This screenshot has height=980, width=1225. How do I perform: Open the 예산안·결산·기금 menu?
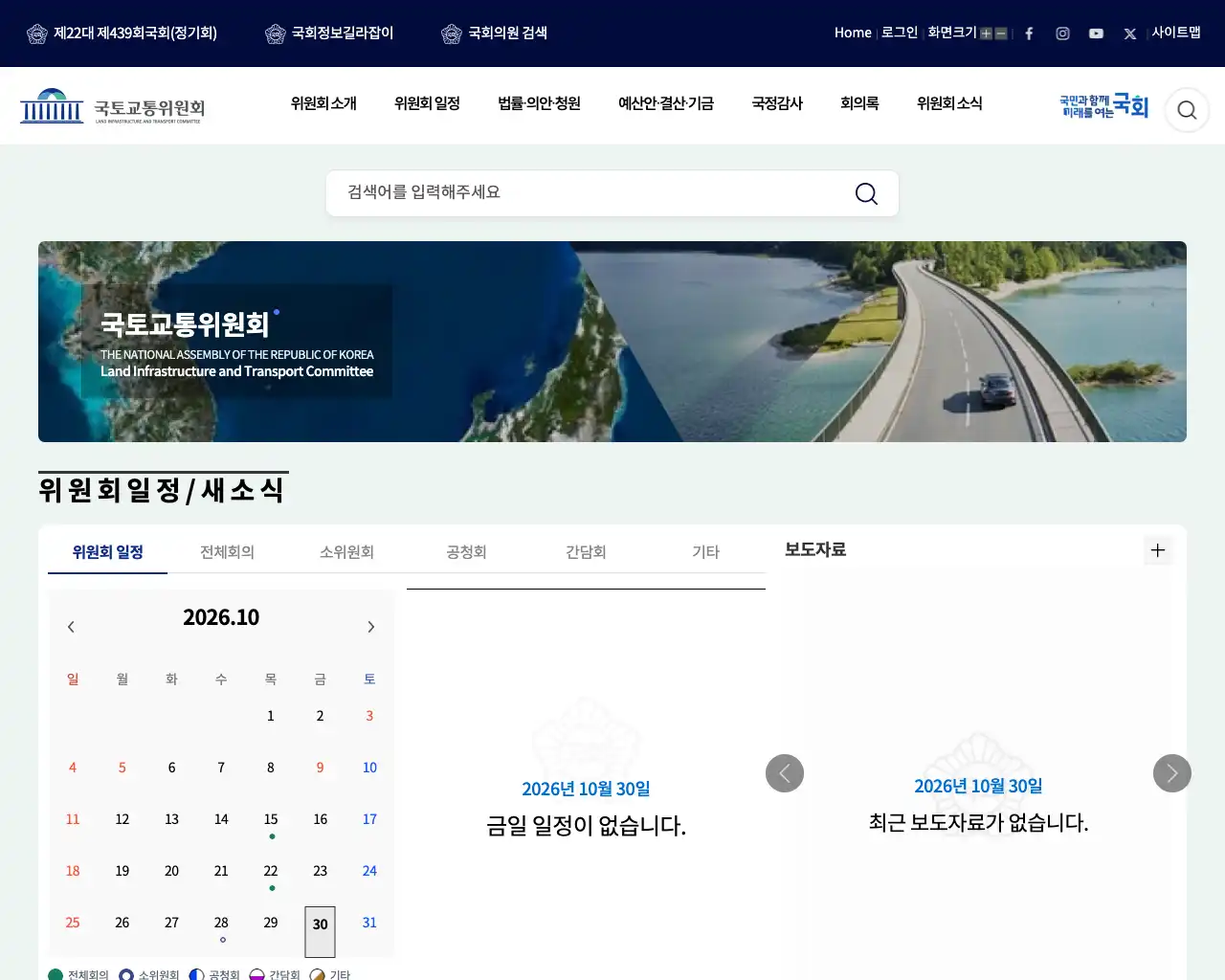coord(666,103)
